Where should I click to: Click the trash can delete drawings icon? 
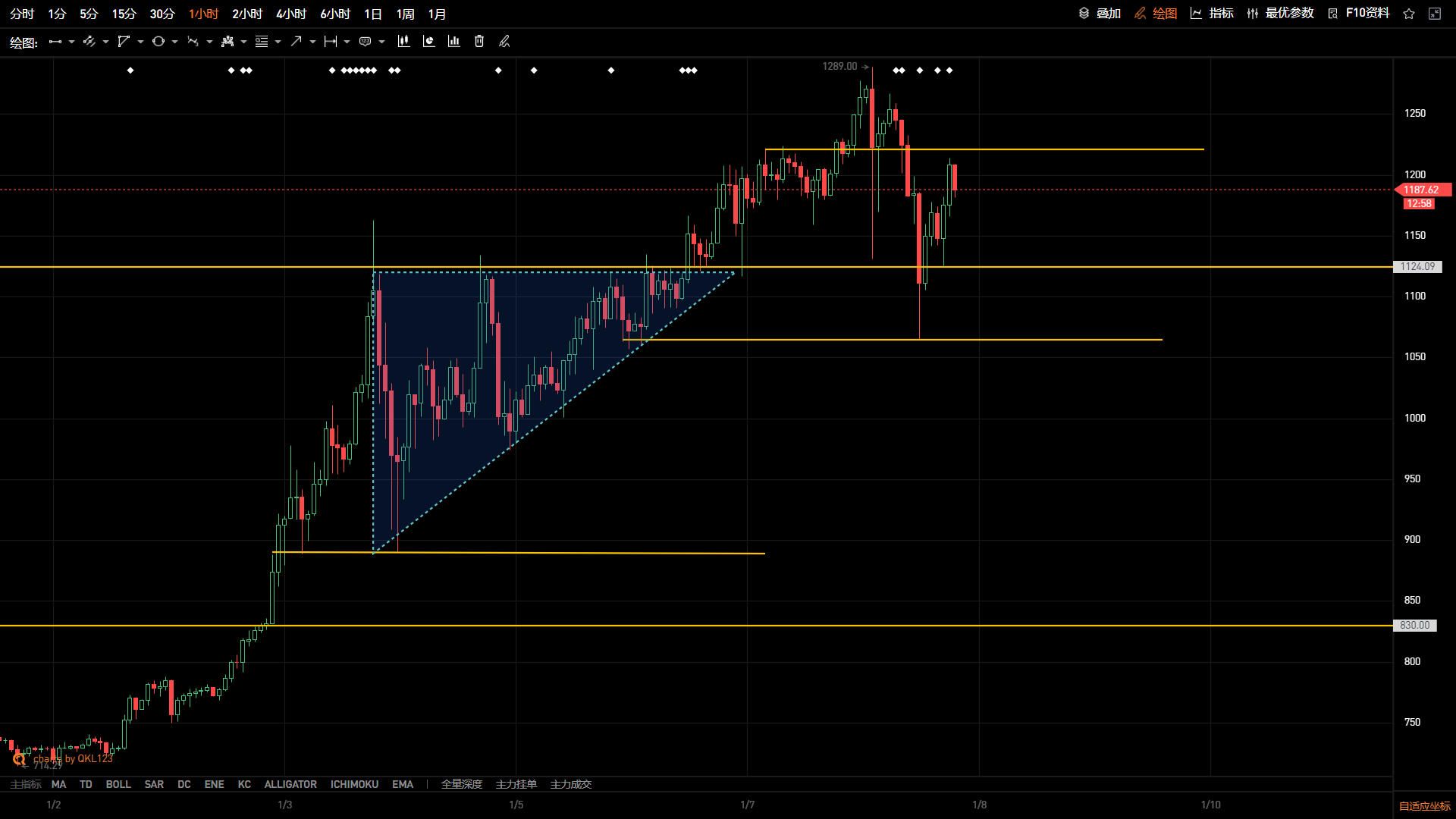pyautogui.click(x=479, y=42)
